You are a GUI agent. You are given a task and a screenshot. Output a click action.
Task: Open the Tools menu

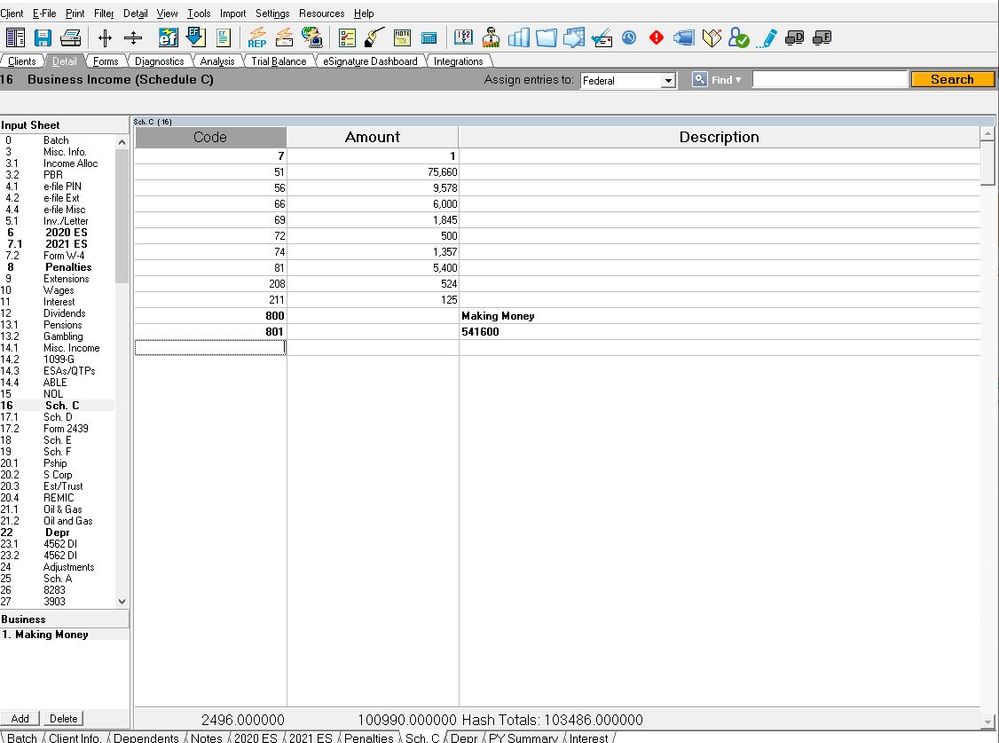198,14
